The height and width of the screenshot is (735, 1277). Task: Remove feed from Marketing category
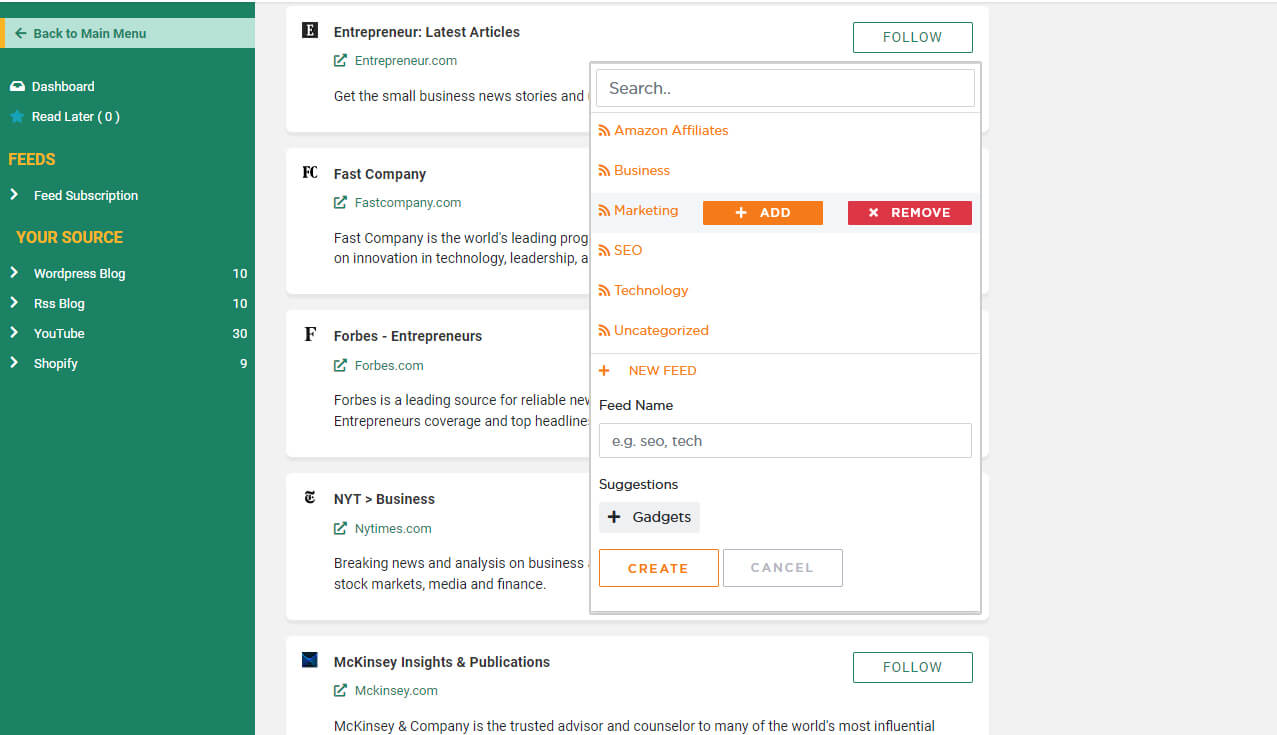[910, 213]
